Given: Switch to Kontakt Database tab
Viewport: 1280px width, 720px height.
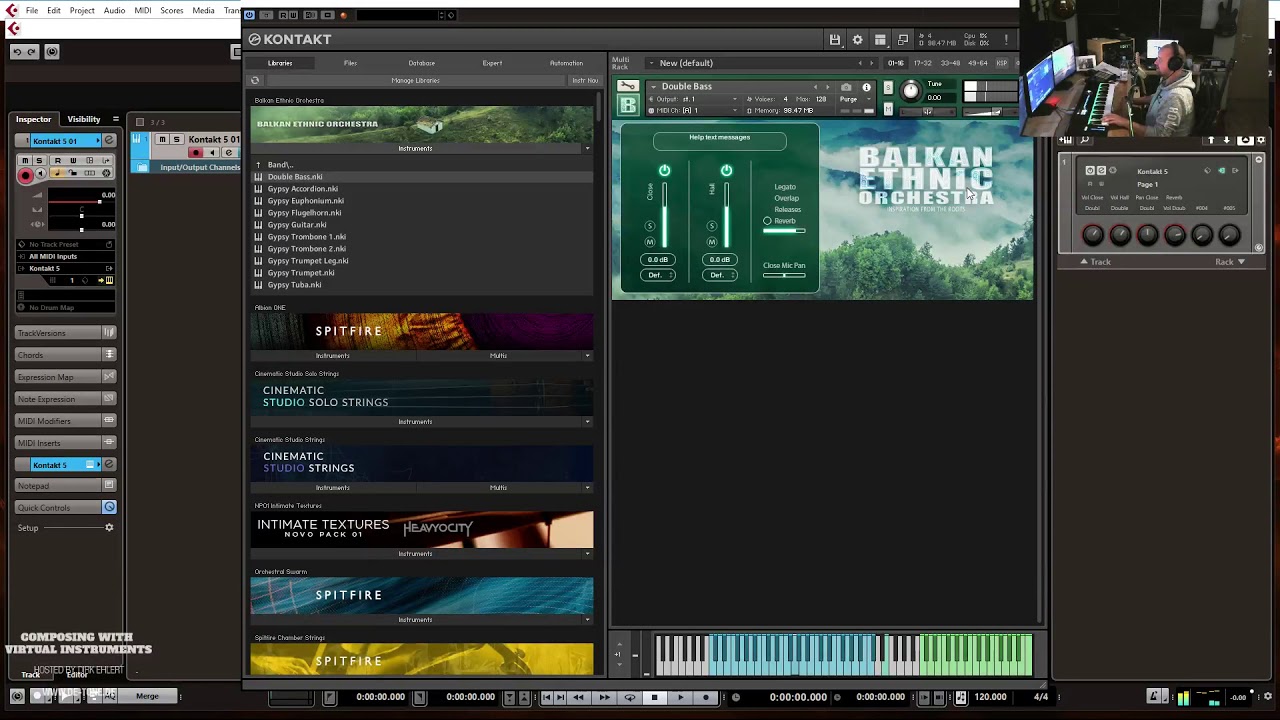Looking at the screenshot, I should tap(422, 63).
